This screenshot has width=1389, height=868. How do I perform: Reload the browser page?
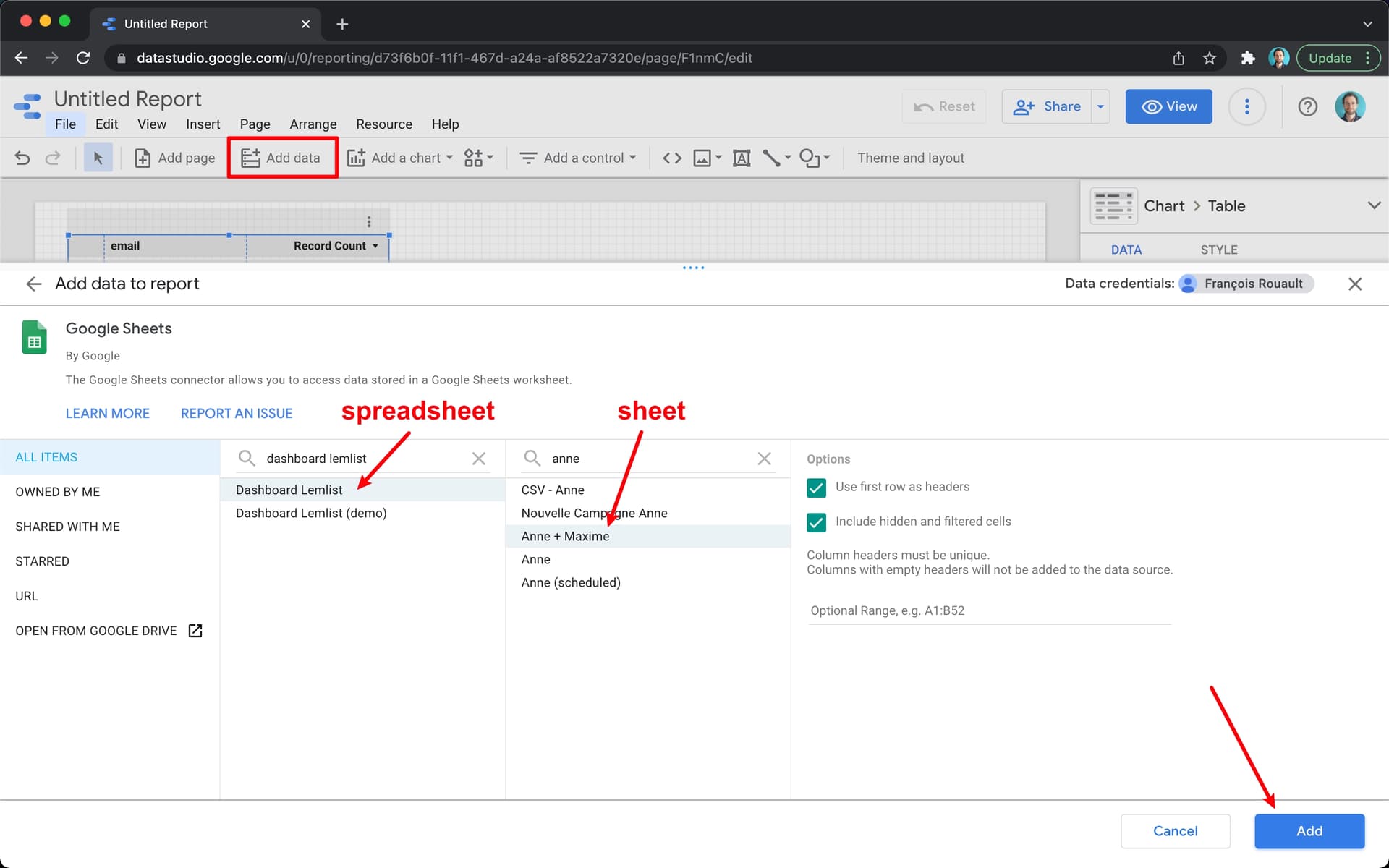83,58
